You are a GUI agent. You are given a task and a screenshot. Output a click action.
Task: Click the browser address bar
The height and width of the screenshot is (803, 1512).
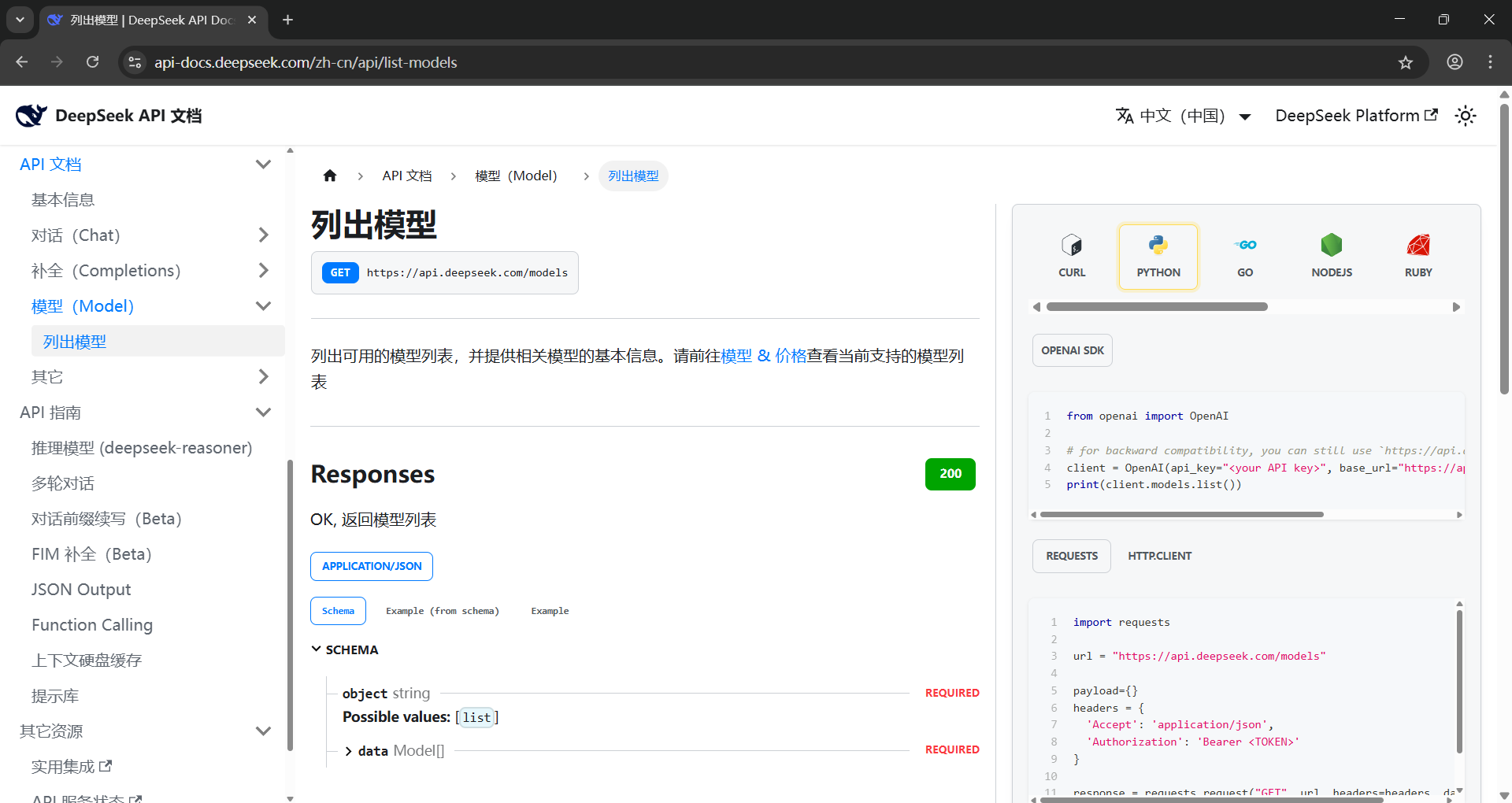709,62
